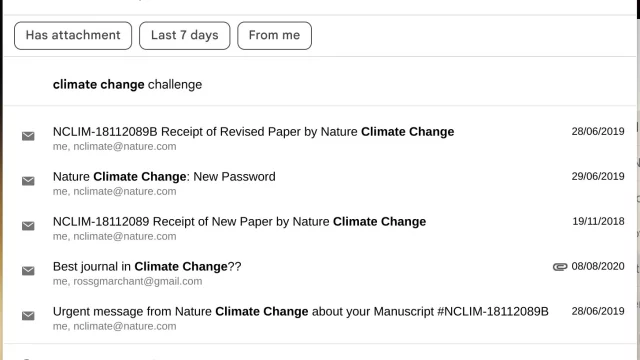Click the 19/11/2018 date entry
The image size is (640, 360).
pos(598,221)
